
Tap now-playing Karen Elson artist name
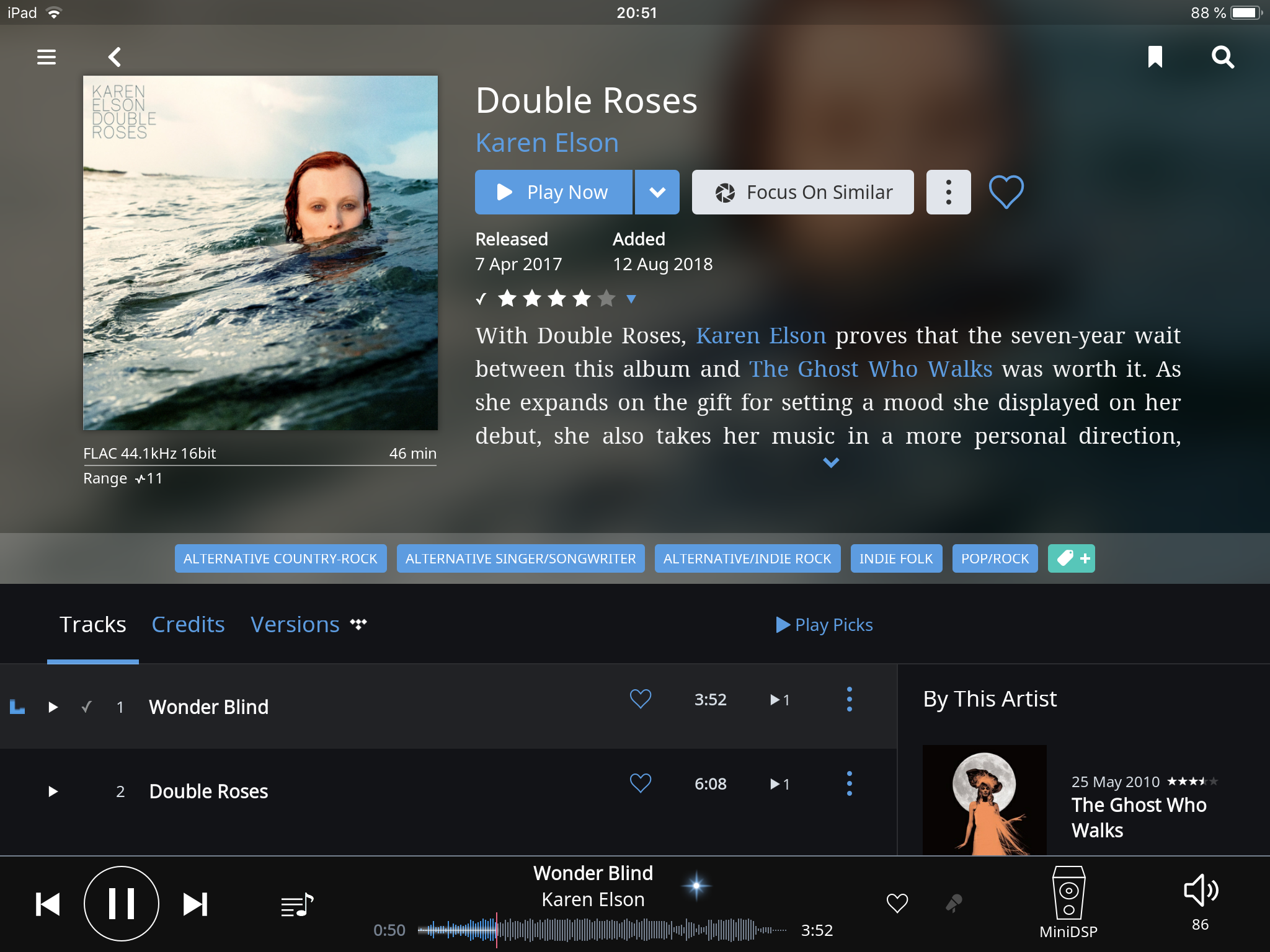[593, 899]
